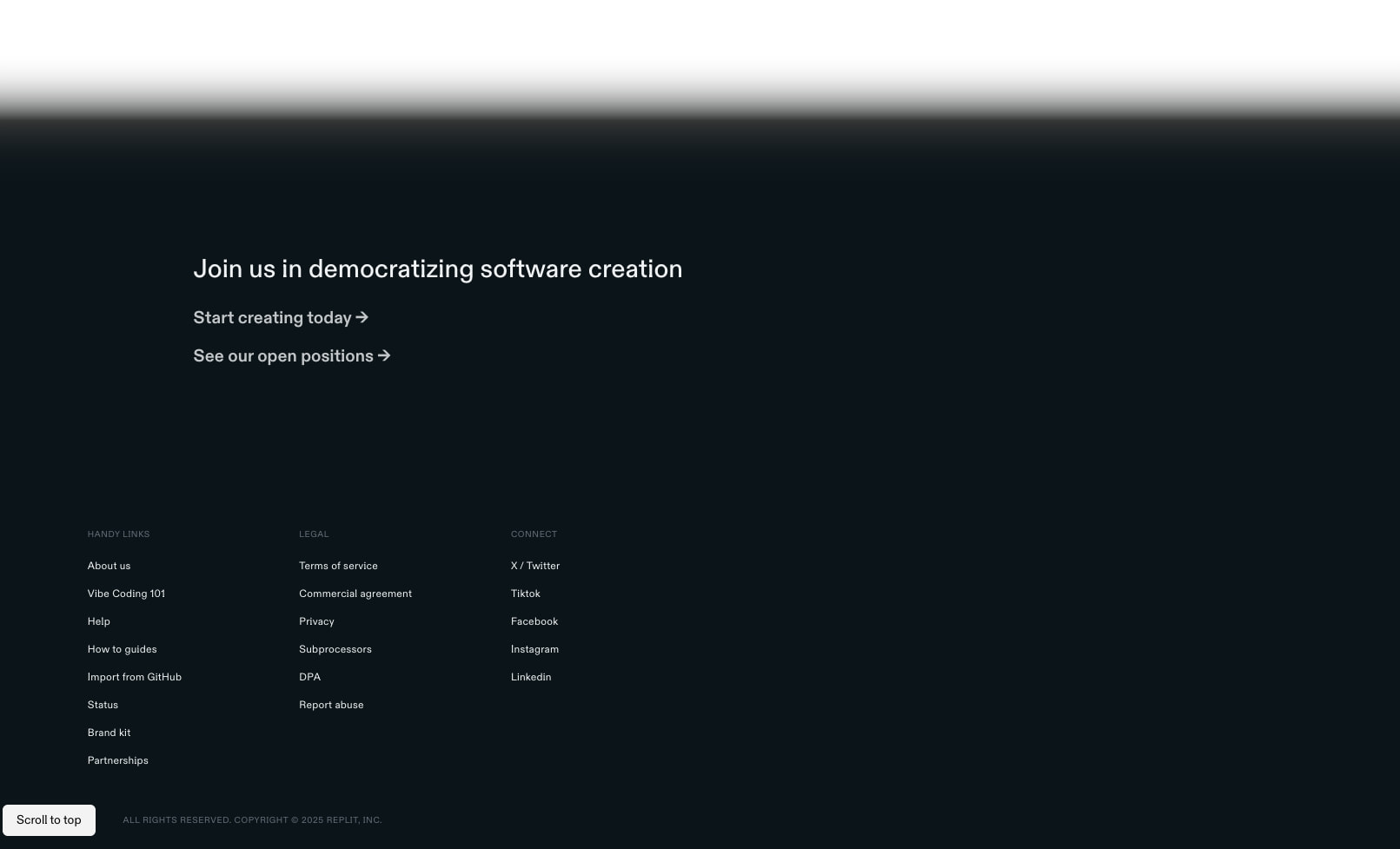The image size is (1400, 849).
Task: Click the All rights reserved copyright text
Action: [x=252, y=820]
